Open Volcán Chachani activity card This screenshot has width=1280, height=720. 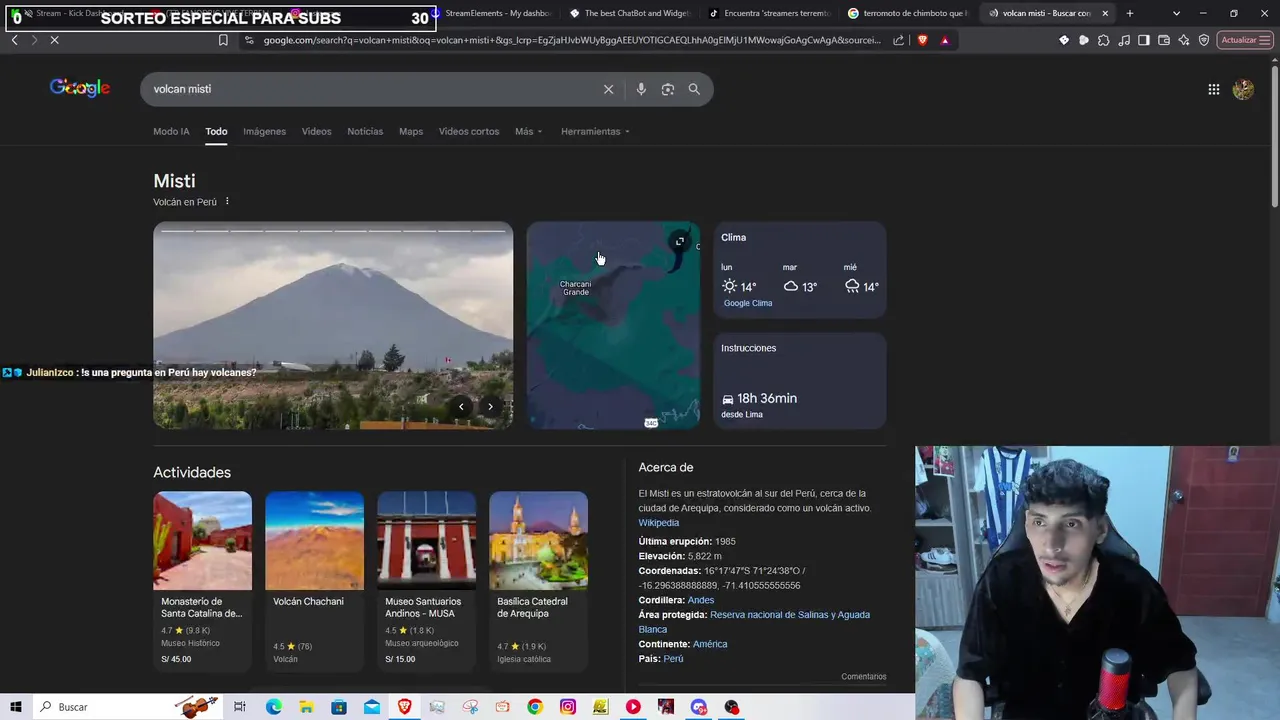coord(315,580)
